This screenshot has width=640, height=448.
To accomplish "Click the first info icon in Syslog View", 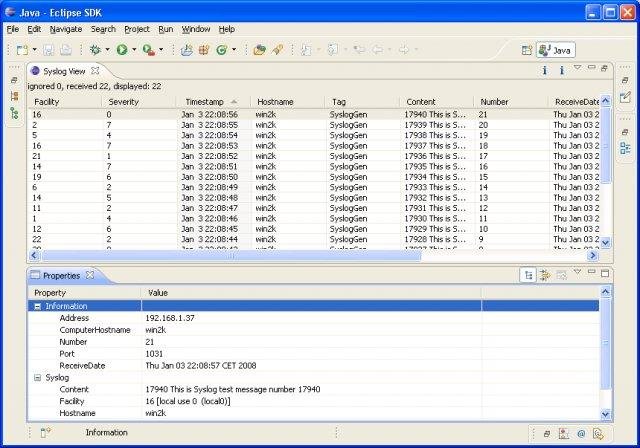I will pos(544,71).
